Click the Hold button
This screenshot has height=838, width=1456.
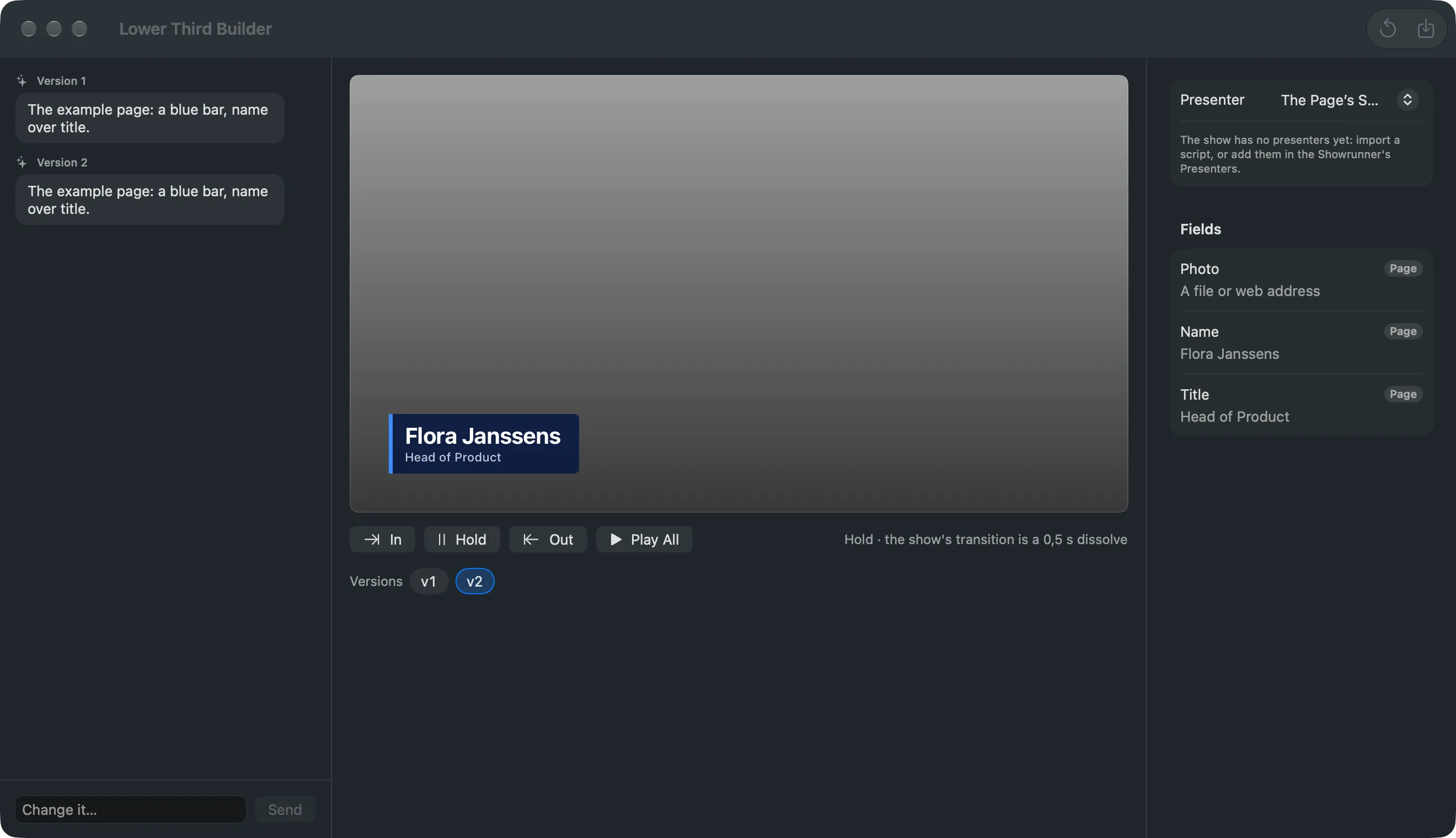tap(462, 539)
